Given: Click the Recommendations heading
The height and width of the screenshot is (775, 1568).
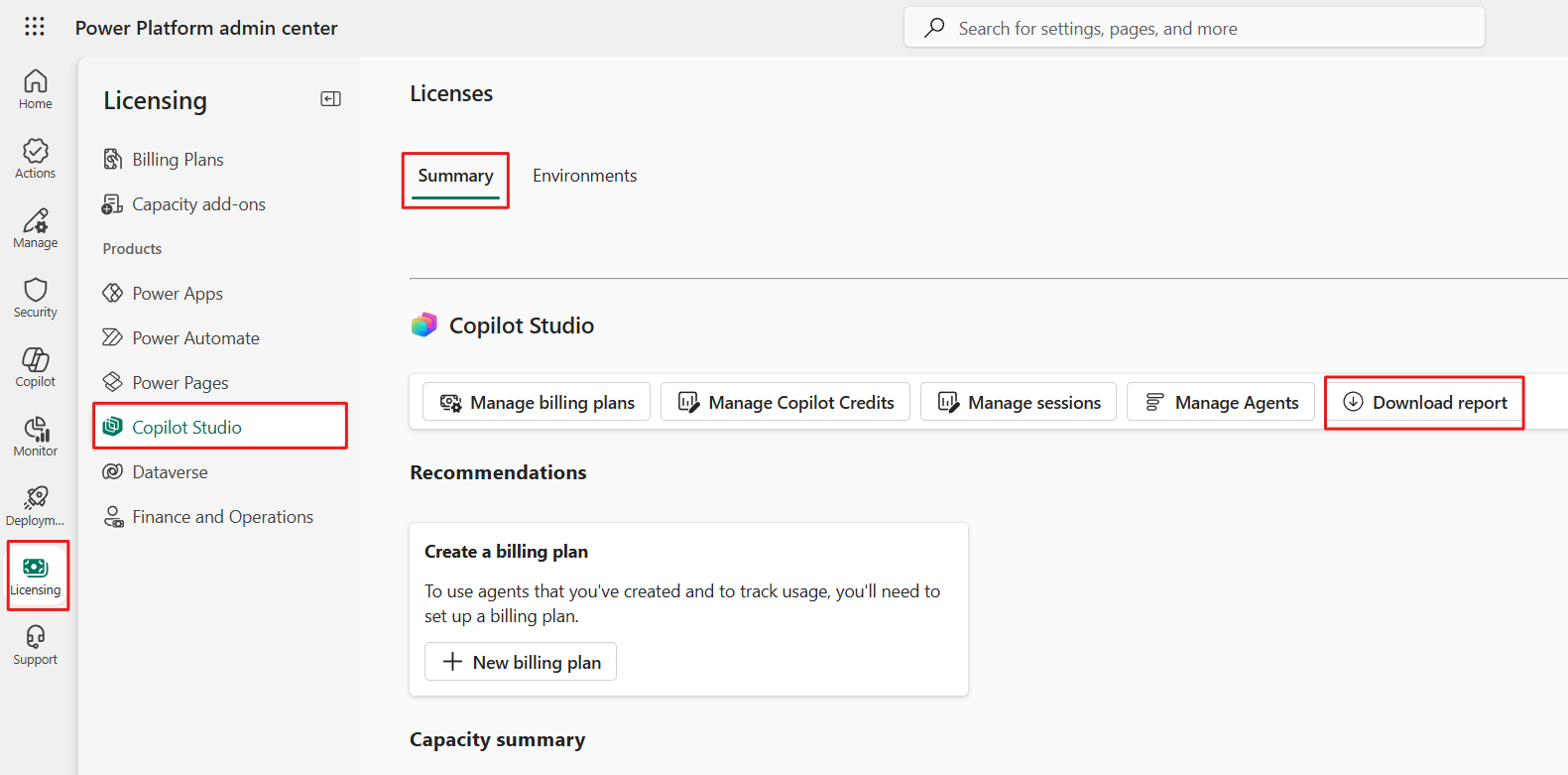Looking at the screenshot, I should point(499,472).
